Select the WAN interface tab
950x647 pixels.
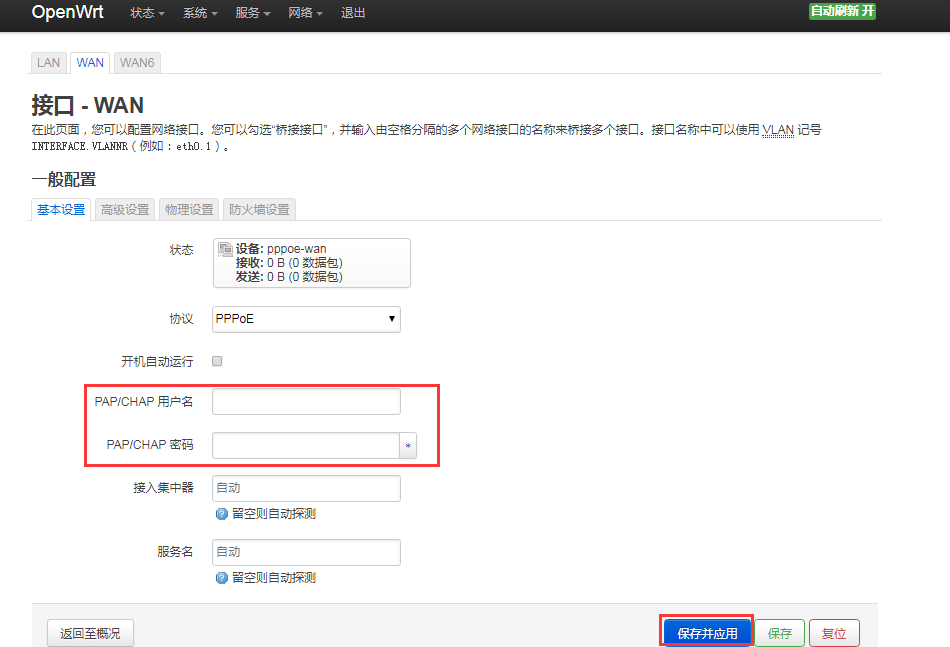pyautogui.click(x=90, y=62)
